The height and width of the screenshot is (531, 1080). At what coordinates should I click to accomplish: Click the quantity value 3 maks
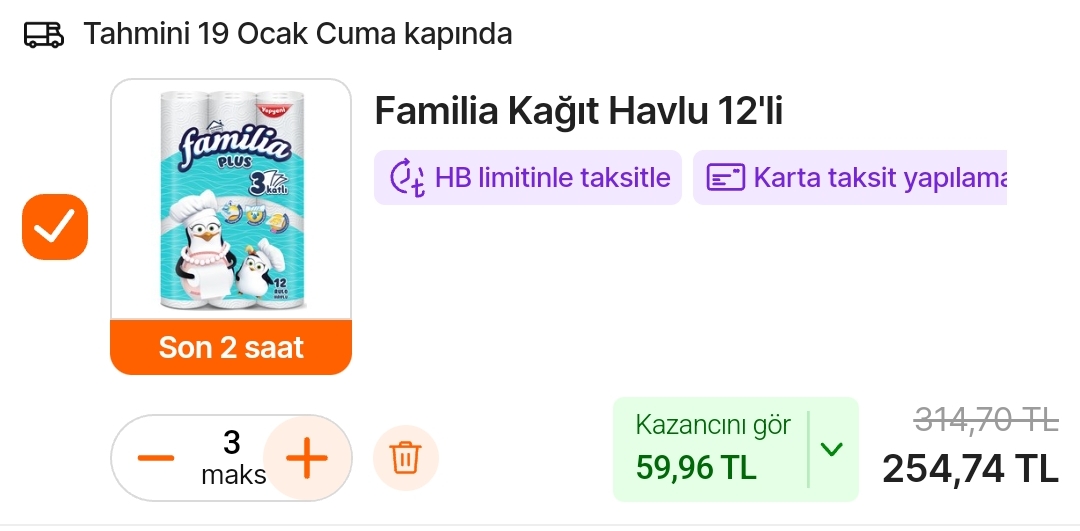click(233, 458)
